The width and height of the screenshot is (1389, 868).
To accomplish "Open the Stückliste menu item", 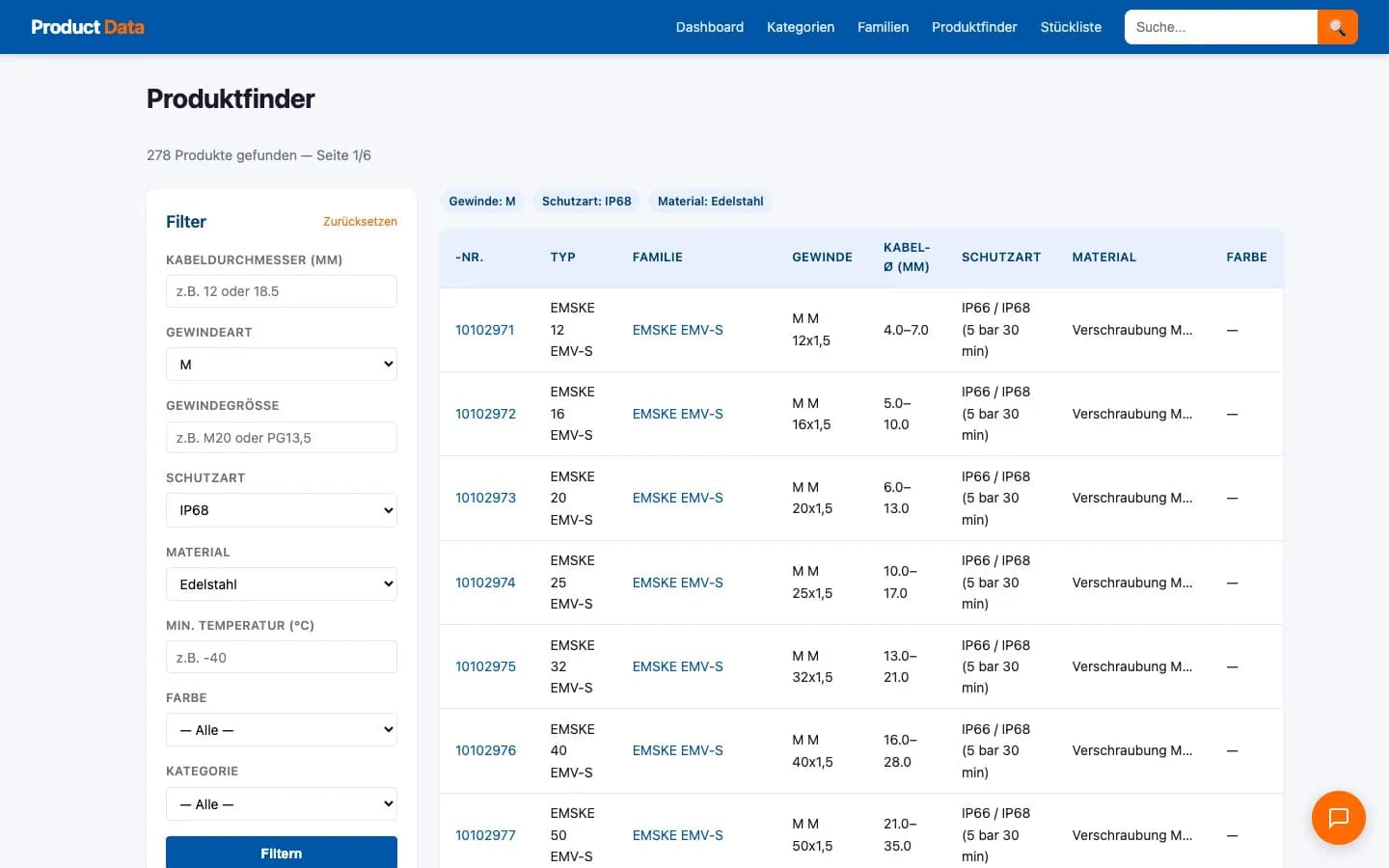I will [1071, 27].
